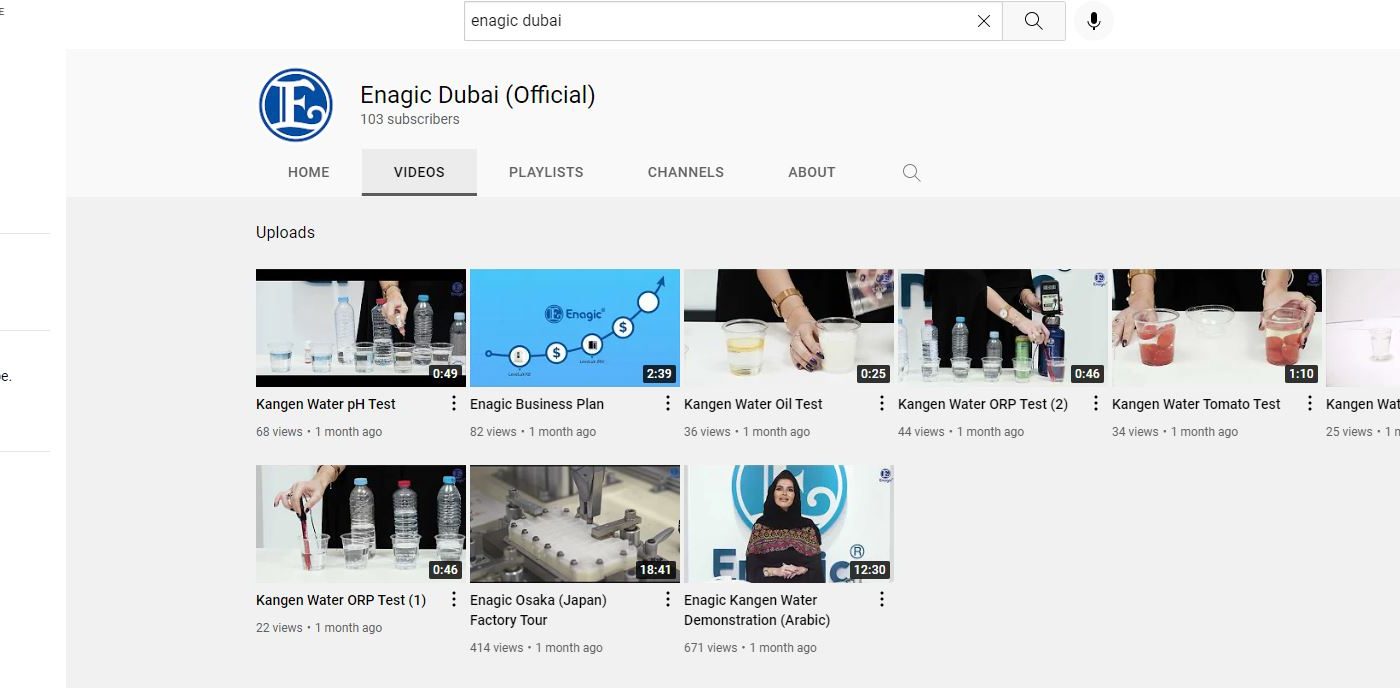This screenshot has height=688, width=1400.
Task: Play the Enagic Business Plan video thumbnail
Action: coord(575,328)
